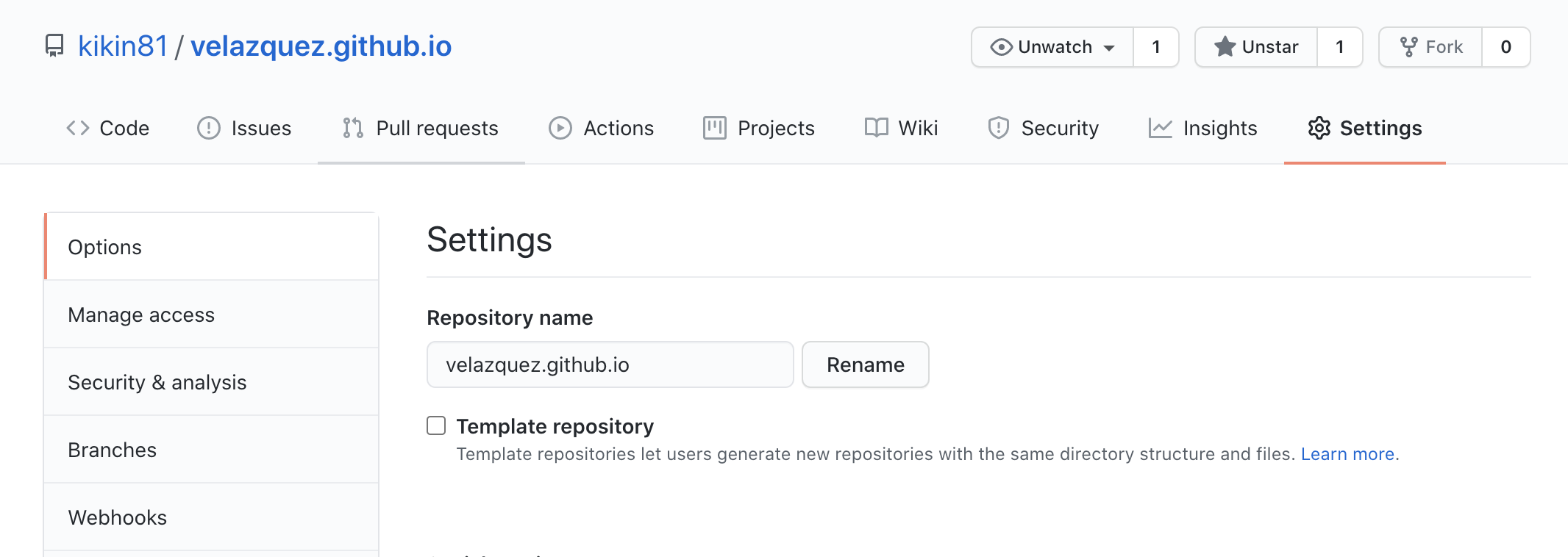Open Security & analysis in the sidebar
1568x557 pixels.
[212, 382]
